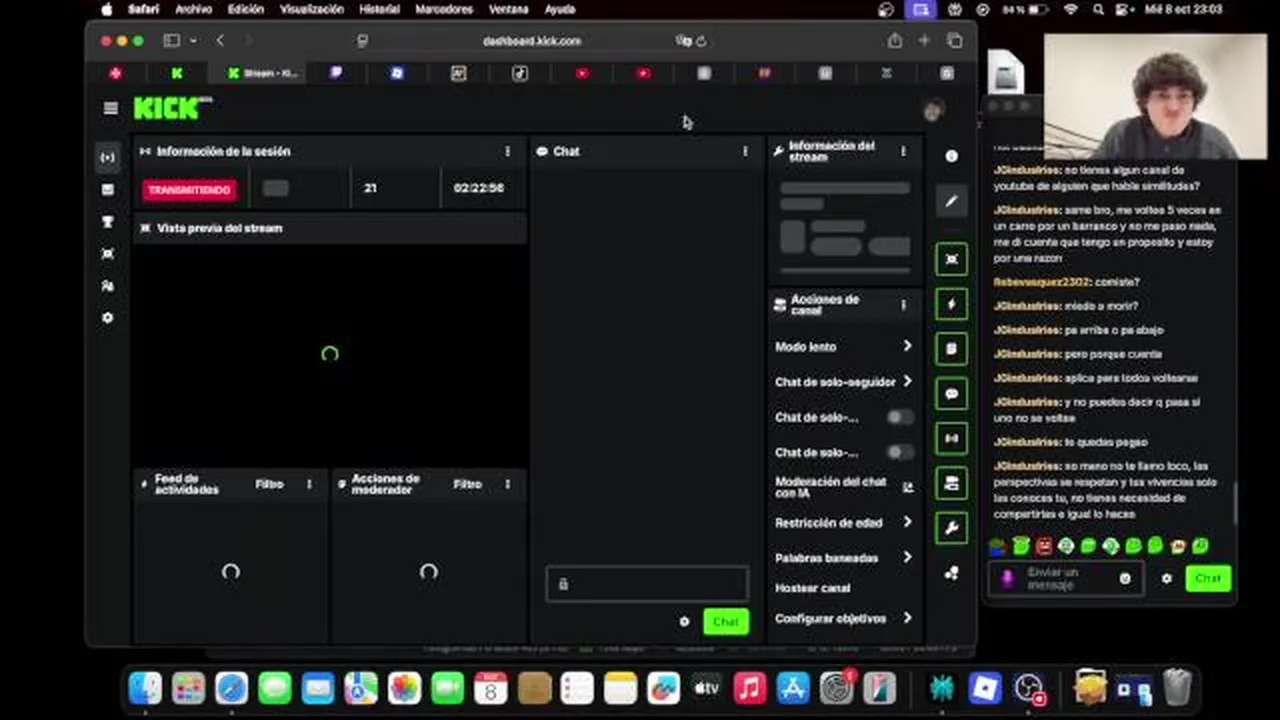Viewport: 1280px width, 720px height.
Task: Open the profile avatar in Kick header
Action: pos(933,111)
